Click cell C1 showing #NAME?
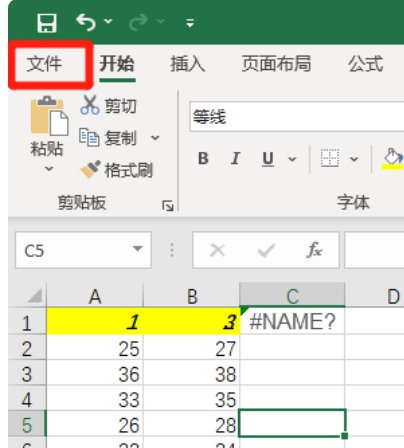Screen dimensions: 404x448 coord(292,321)
